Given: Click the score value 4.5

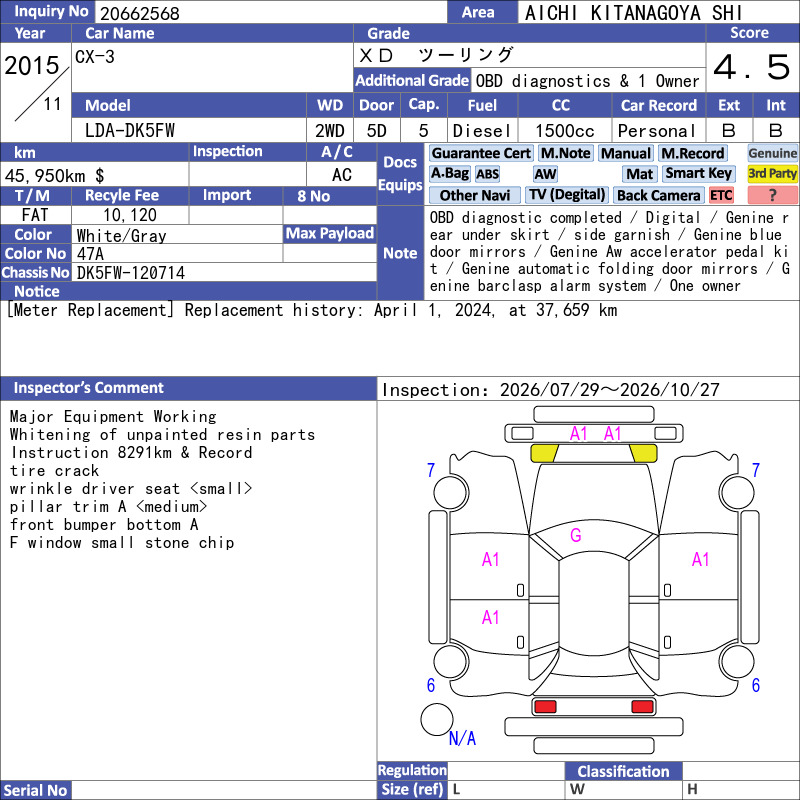Looking at the screenshot, I should (x=752, y=67).
